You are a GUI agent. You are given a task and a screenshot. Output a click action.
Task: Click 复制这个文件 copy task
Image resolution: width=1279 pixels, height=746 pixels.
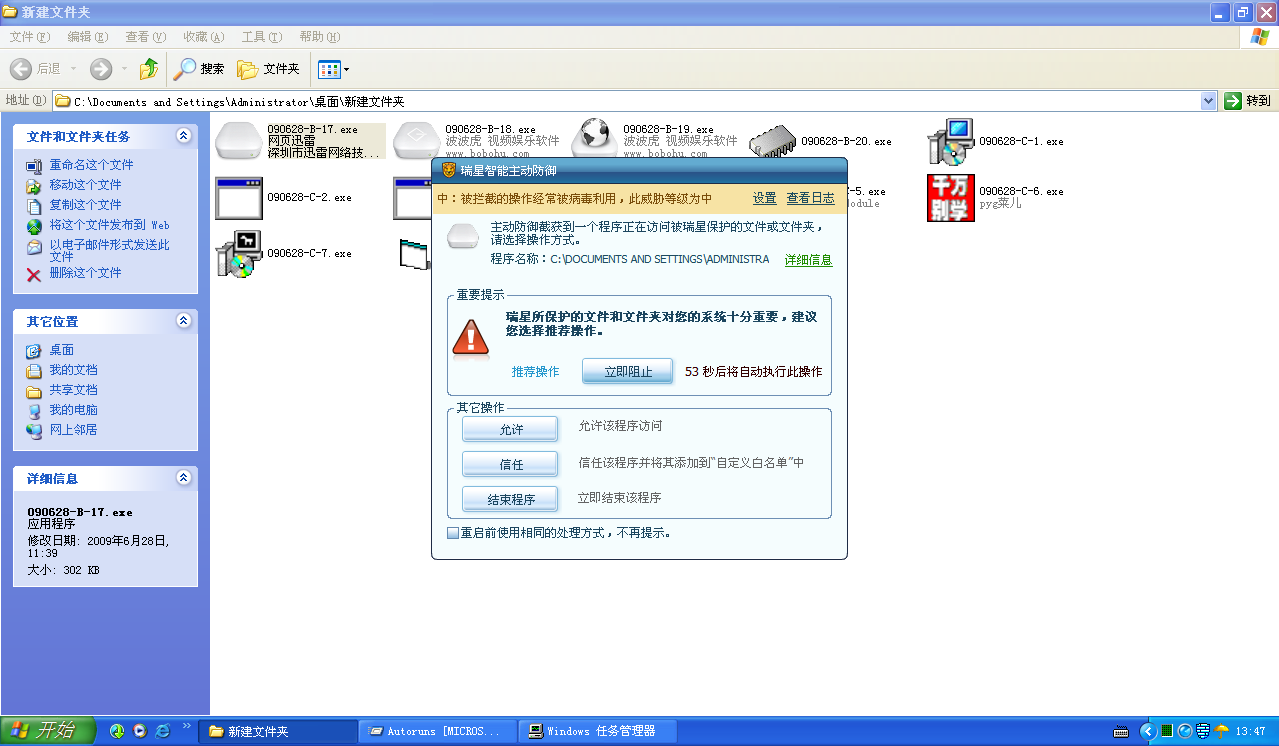85,205
